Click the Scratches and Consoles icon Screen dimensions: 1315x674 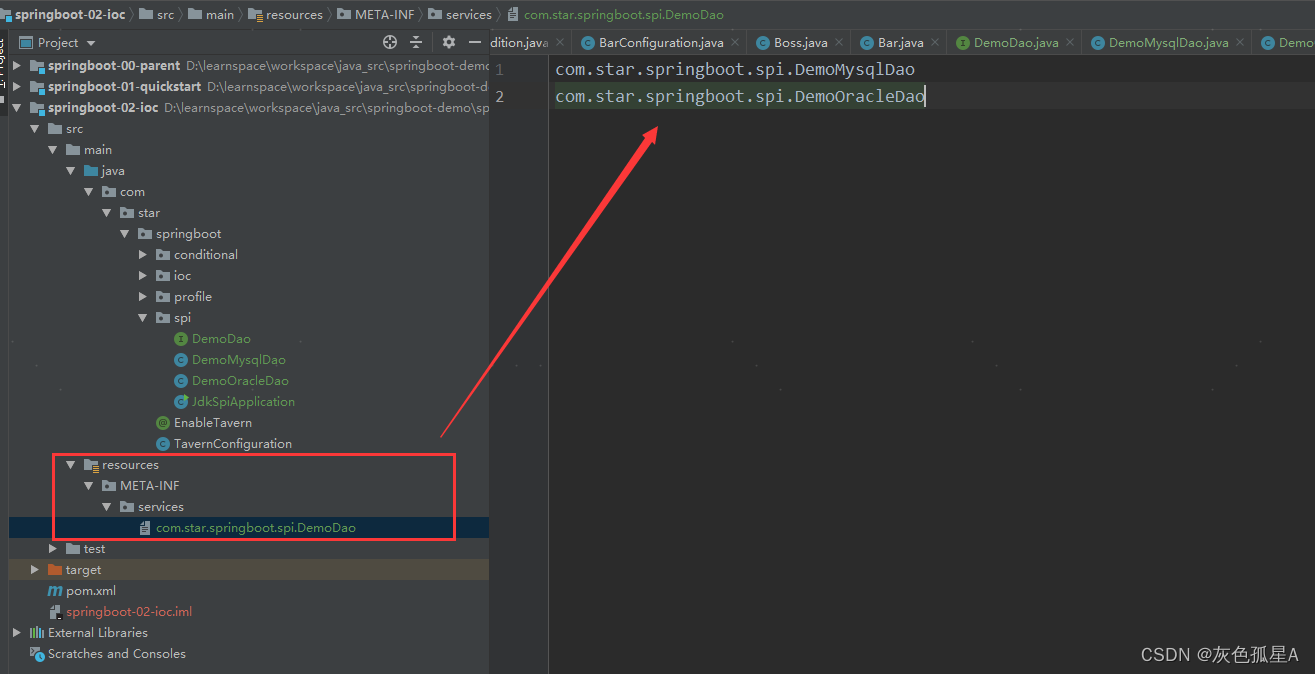[x=37, y=654]
